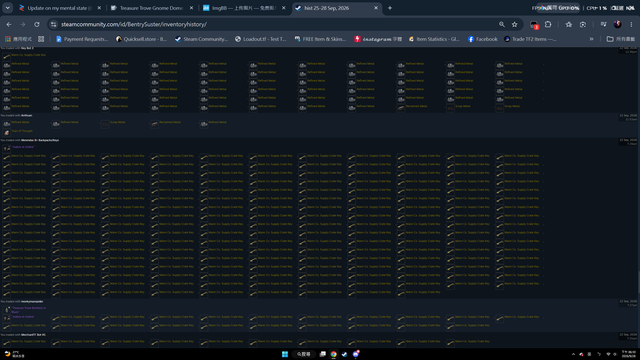This screenshot has width=640, height=360.
Task: Switch to 'Treasure Trove Gnome Dome' tab
Action: [x=151, y=8]
